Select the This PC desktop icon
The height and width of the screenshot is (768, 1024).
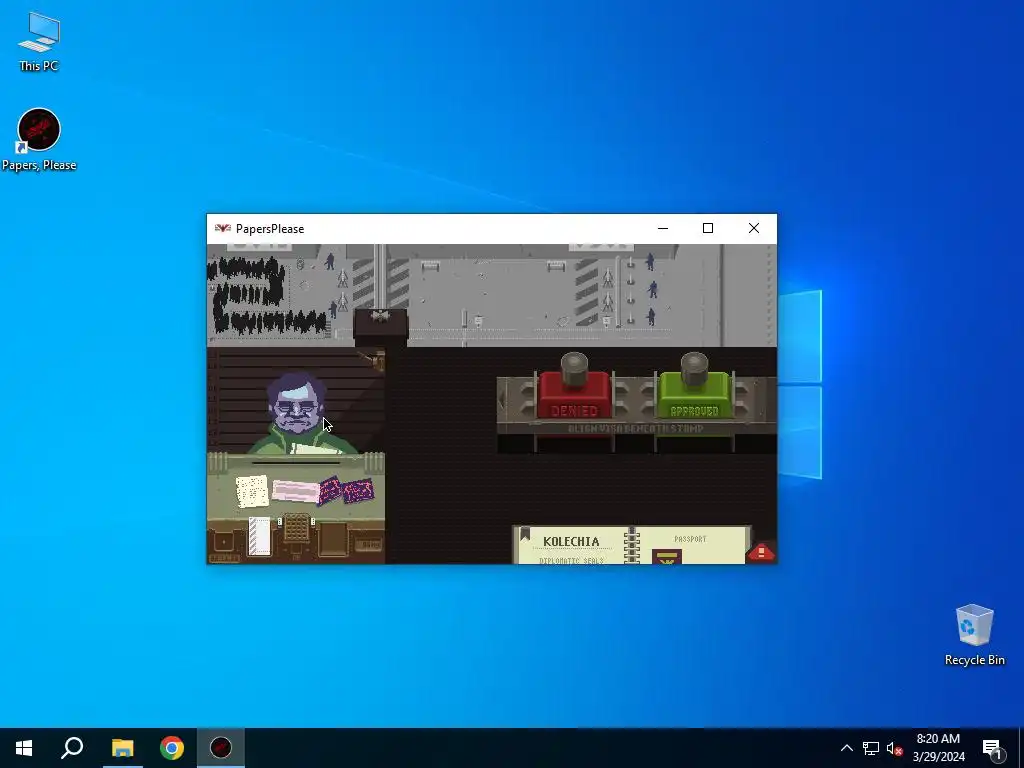pos(39,42)
